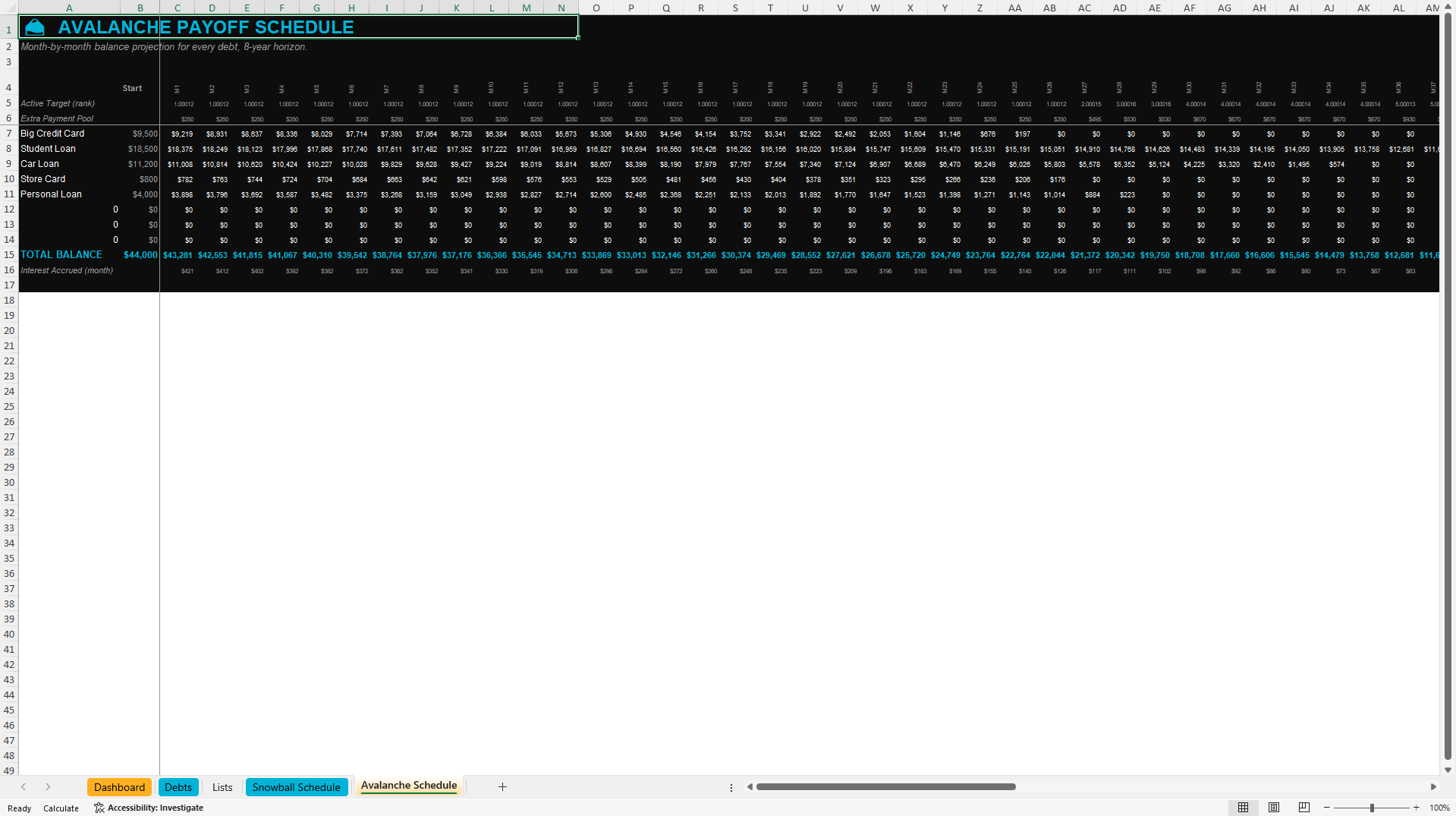
Task: Click Interest Accrued (month) label
Action: (67, 270)
